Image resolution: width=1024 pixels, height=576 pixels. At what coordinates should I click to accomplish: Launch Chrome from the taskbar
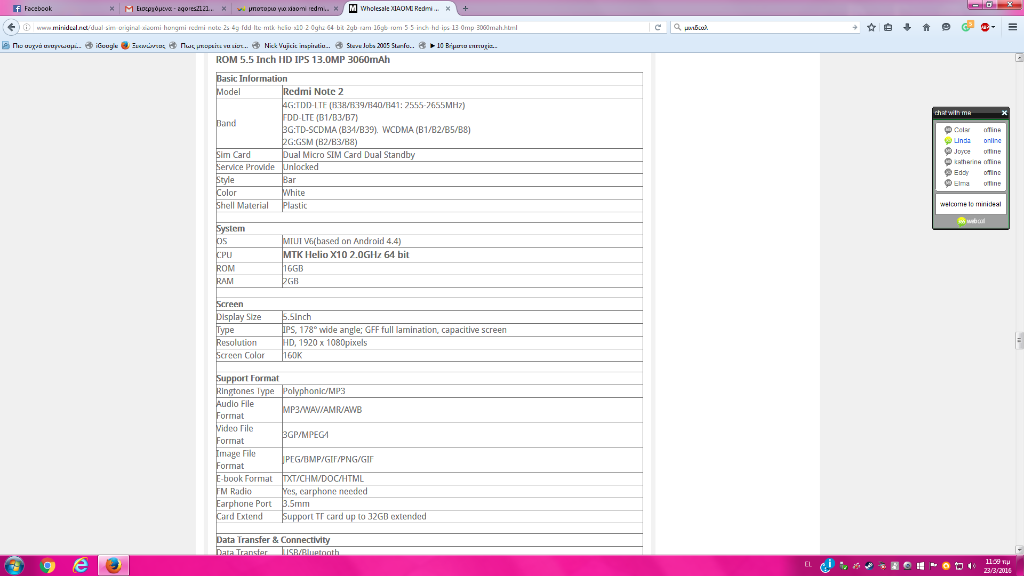47,565
